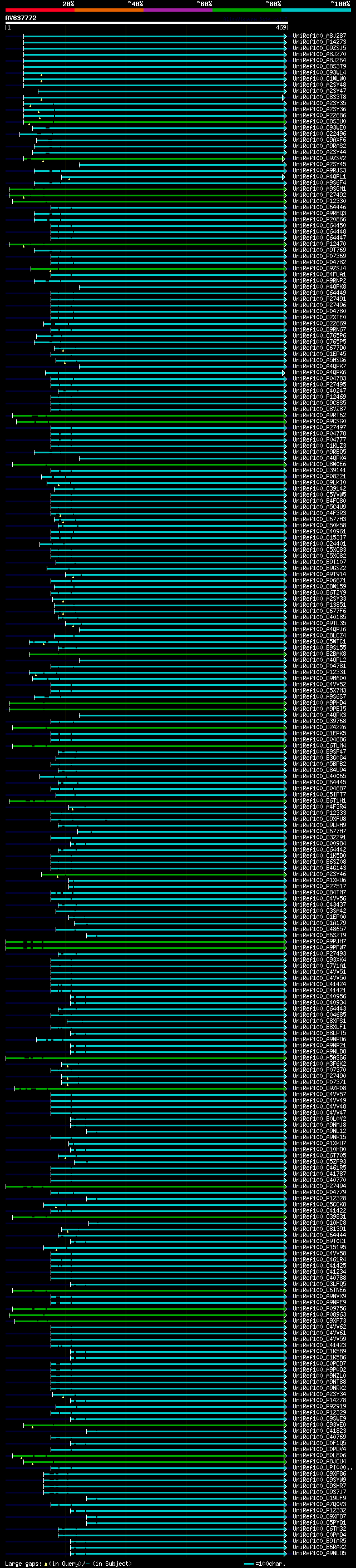Pick the UniRef100_A8JCU4 label
Screen dimensions: 356x1568
[319, 1461]
